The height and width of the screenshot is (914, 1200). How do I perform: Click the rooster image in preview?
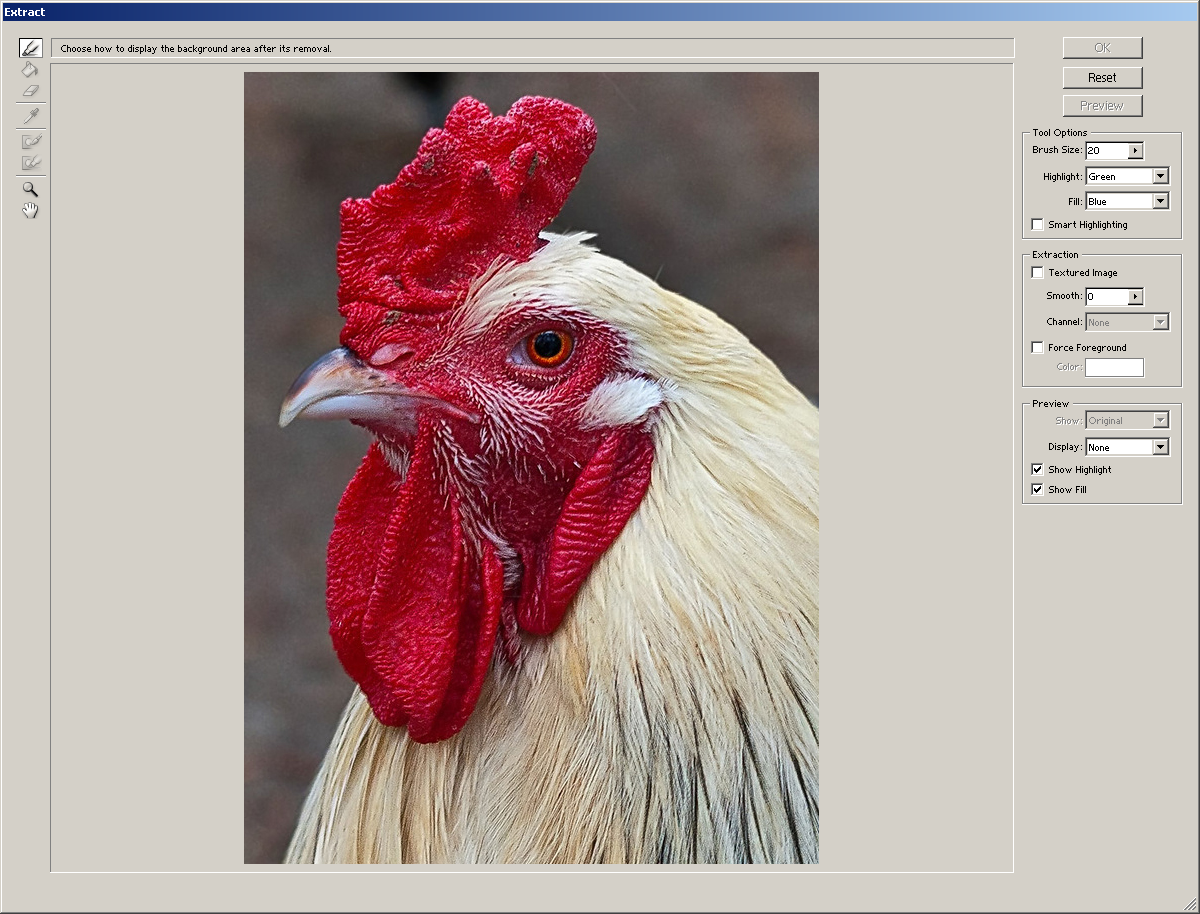click(x=531, y=467)
